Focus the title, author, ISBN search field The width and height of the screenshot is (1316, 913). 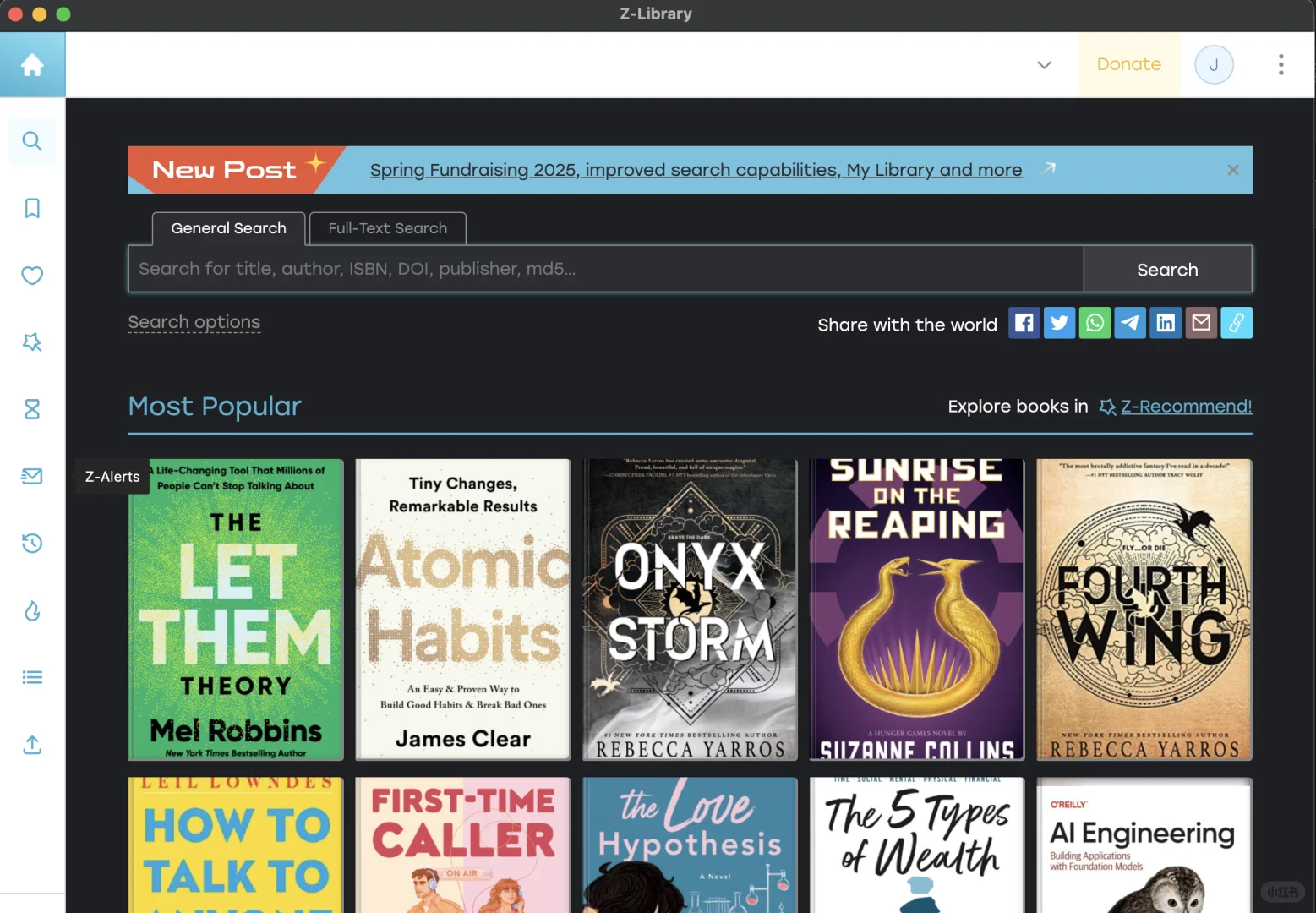606,270
